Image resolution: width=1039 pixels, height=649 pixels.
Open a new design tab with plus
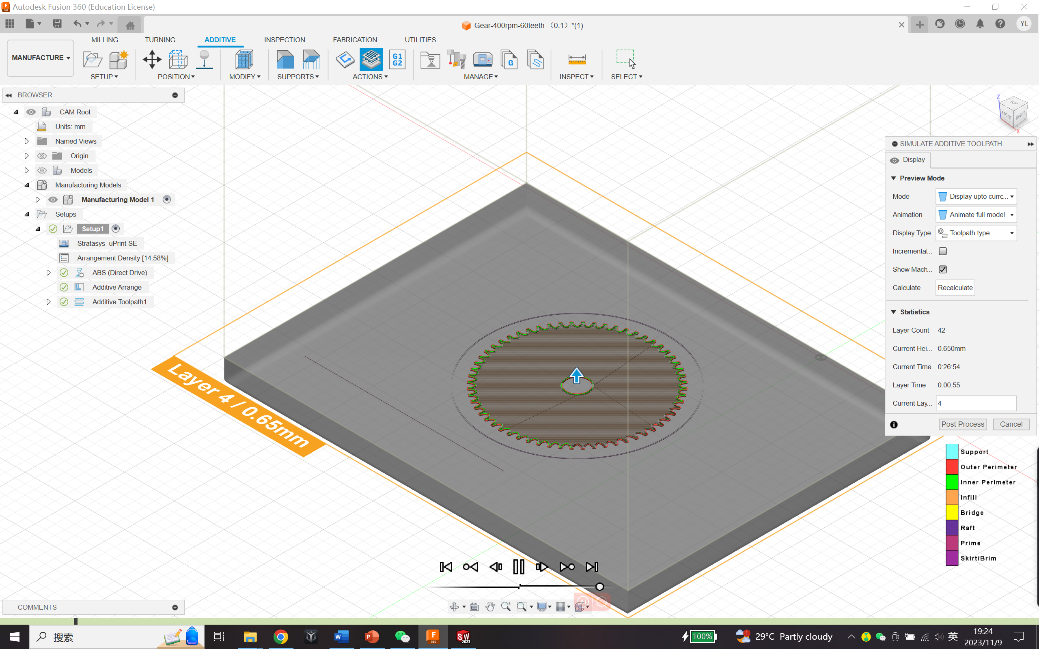919,25
